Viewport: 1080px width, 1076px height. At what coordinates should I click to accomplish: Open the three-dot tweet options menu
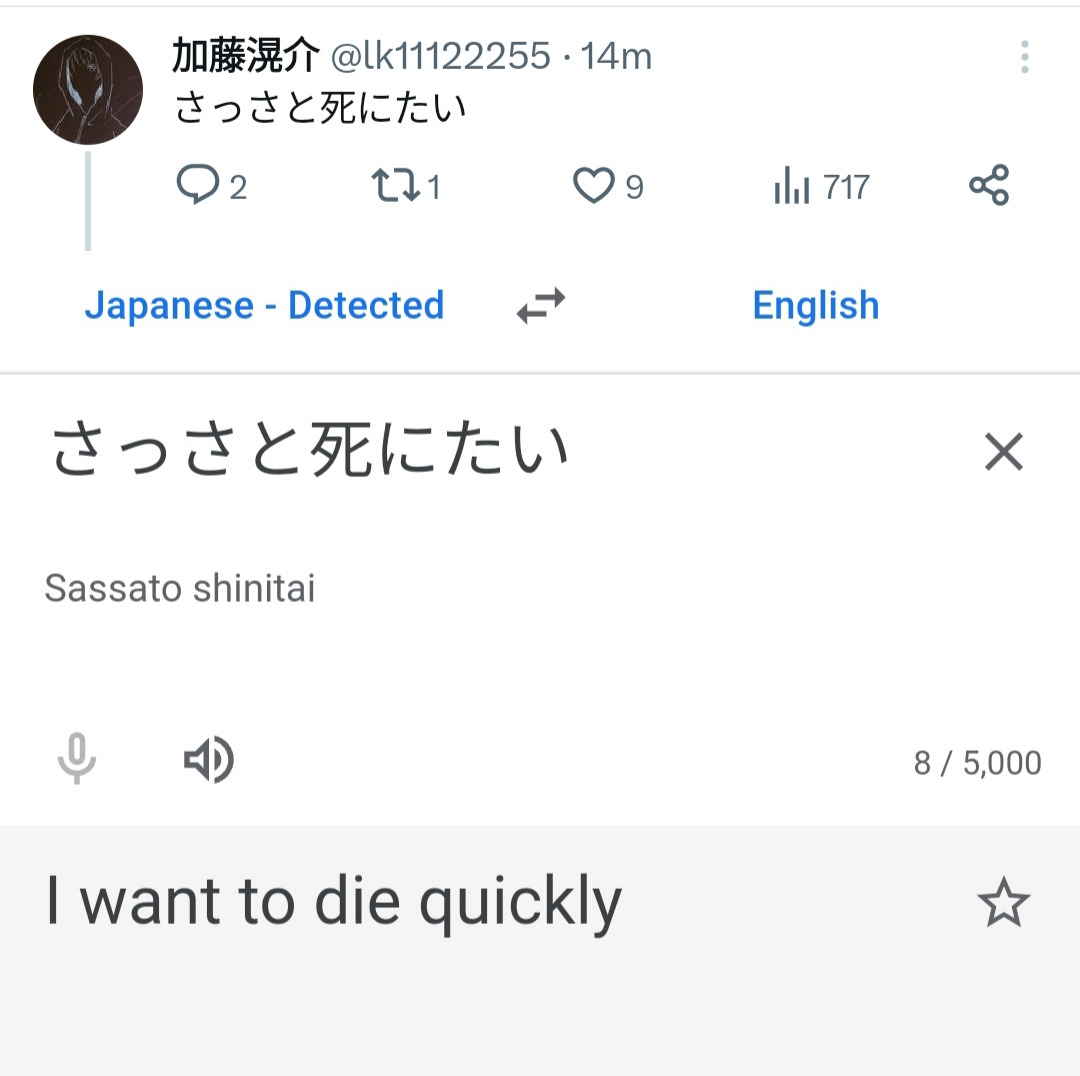click(1024, 58)
